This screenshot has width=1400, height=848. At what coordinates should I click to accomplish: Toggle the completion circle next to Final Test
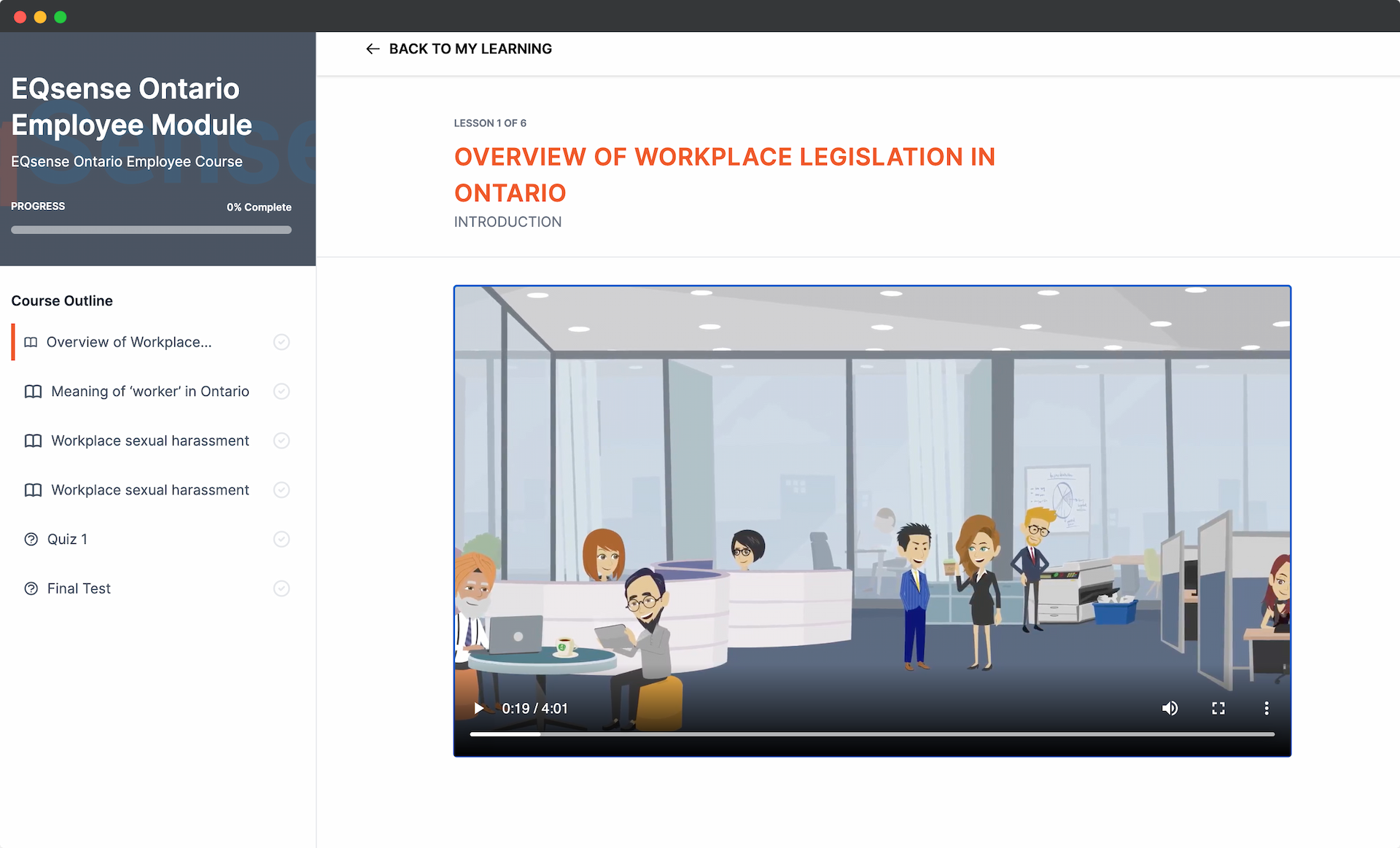(x=282, y=588)
